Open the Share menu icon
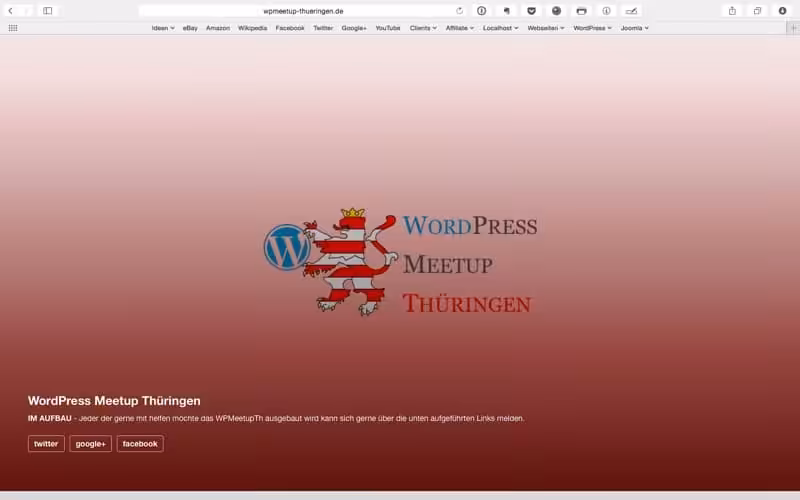Viewport: 800px width, 500px height. click(x=732, y=11)
